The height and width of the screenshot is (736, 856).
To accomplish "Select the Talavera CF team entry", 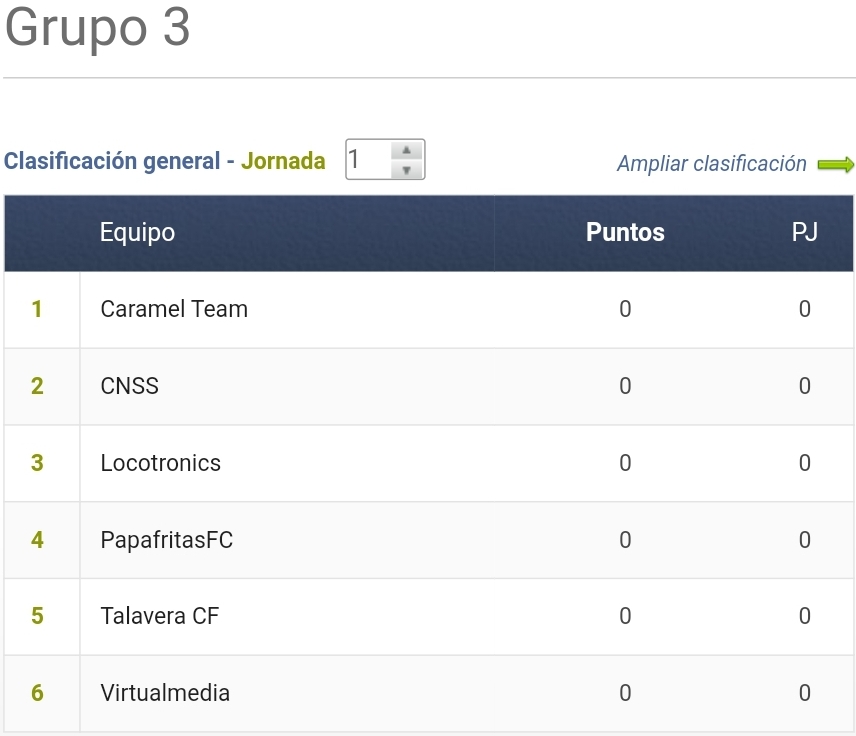I will pos(160,617).
